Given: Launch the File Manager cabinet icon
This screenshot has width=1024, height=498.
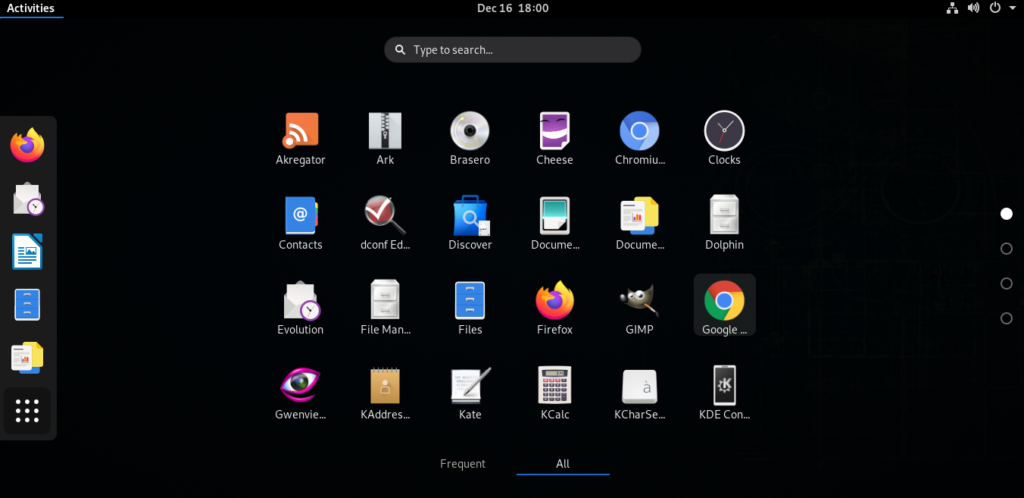Looking at the screenshot, I should click(385, 309).
